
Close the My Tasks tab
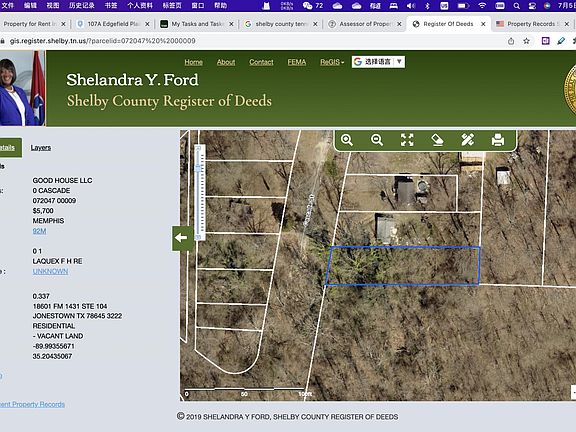click(231, 24)
